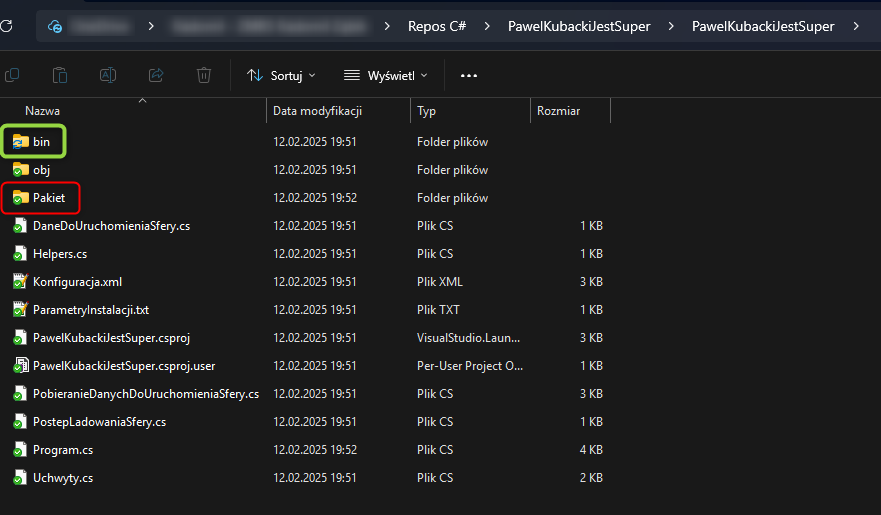Click the PawelKubackiJestSuper.csproj.user file icon
The image size is (881, 515).
20,366
